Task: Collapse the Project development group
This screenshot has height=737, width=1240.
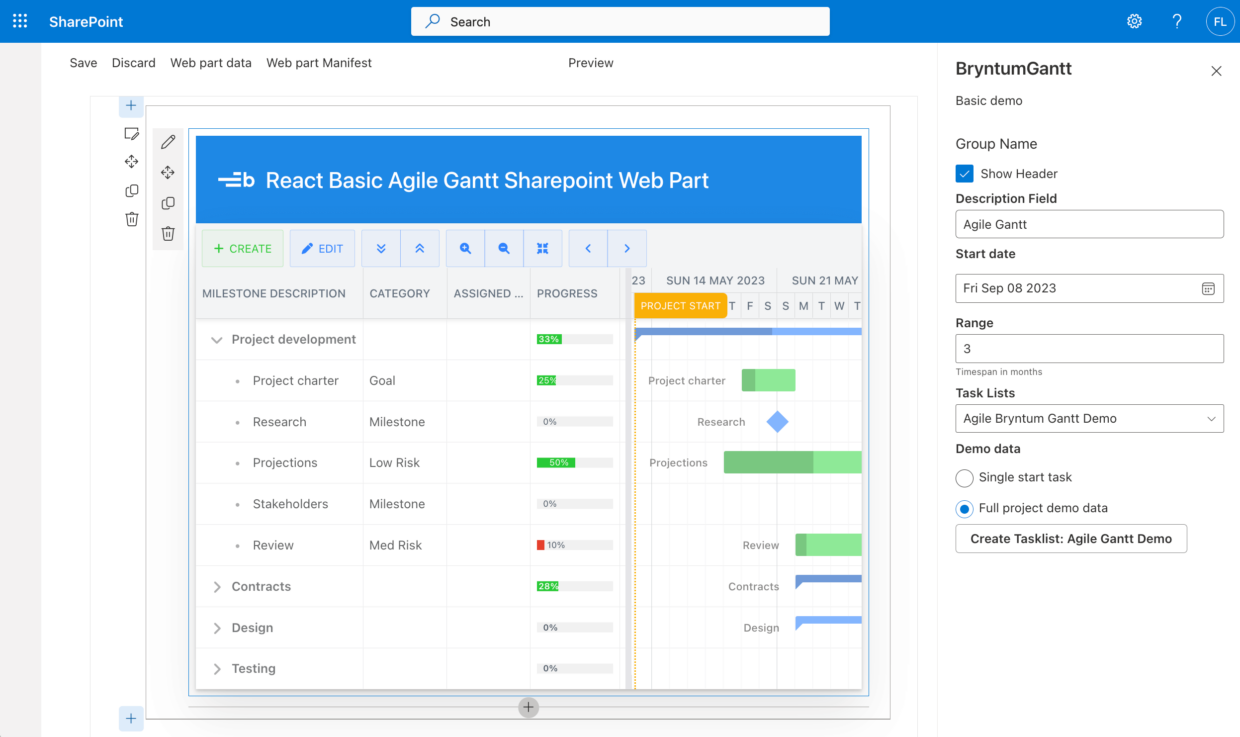Action: pyautogui.click(x=217, y=339)
